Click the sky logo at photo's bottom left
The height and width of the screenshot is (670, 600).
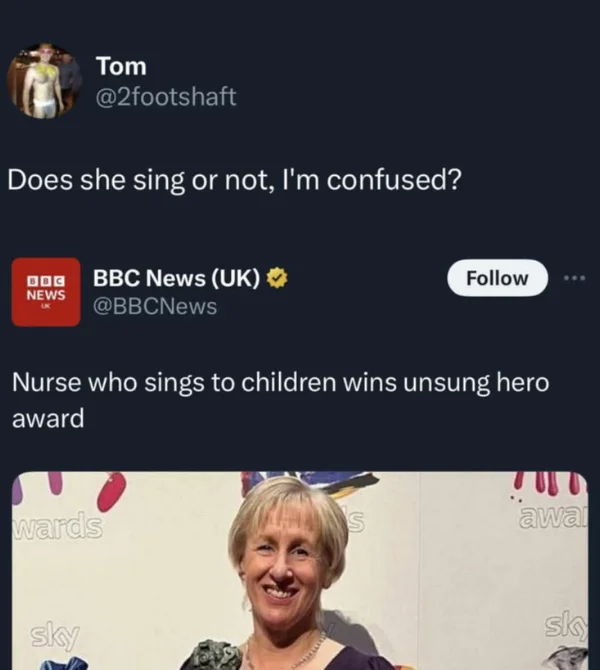click(50, 635)
